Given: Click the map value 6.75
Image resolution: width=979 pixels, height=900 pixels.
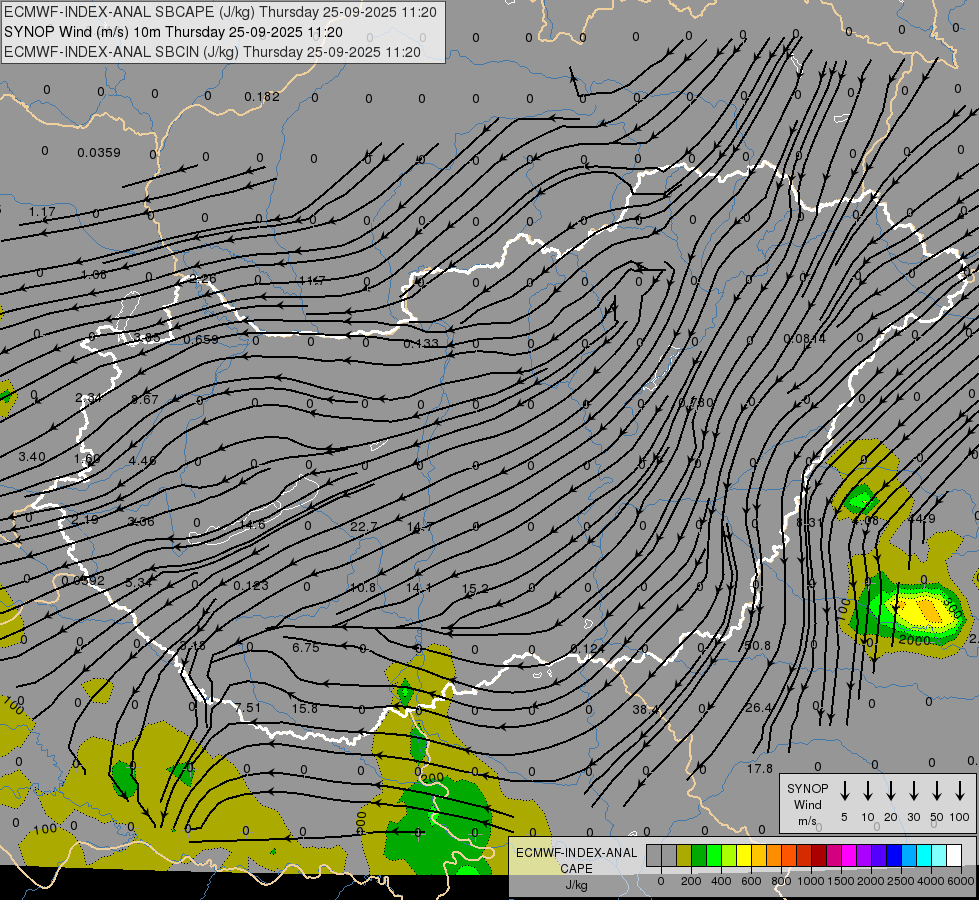Looking at the screenshot, I should tap(306, 648).
